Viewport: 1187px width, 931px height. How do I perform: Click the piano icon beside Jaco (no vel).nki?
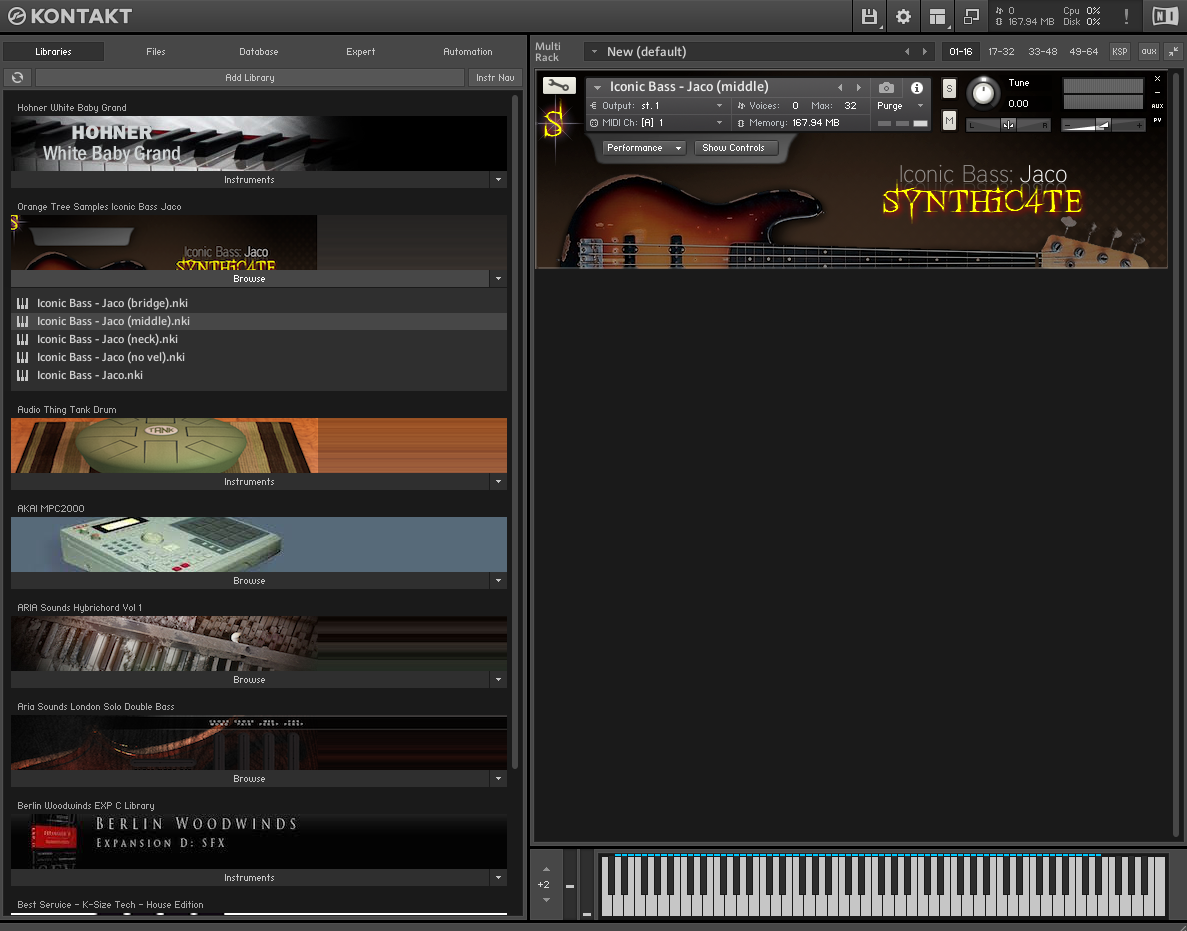coord(23,358)
